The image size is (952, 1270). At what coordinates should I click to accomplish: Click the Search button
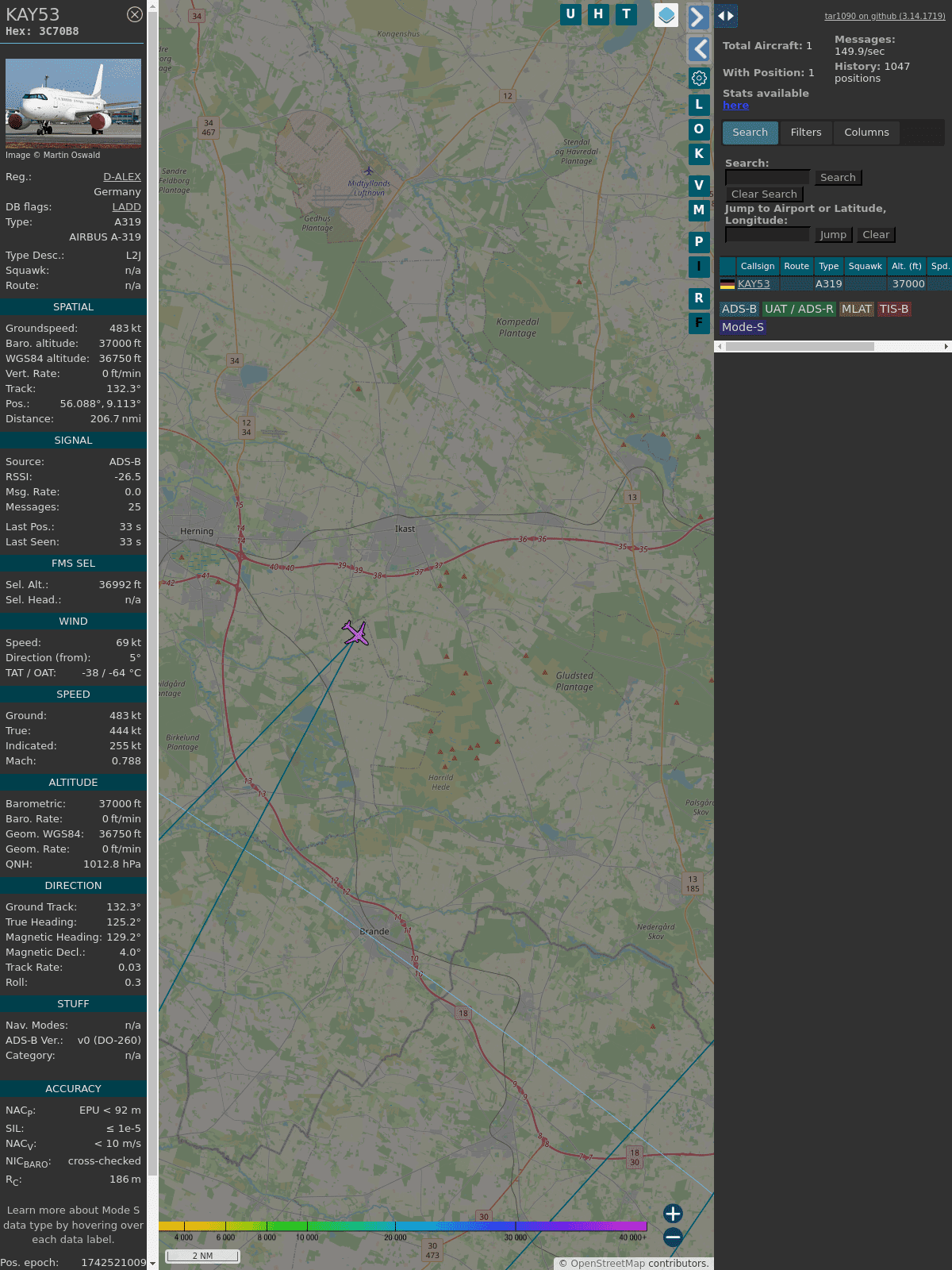tap(838, 178)
